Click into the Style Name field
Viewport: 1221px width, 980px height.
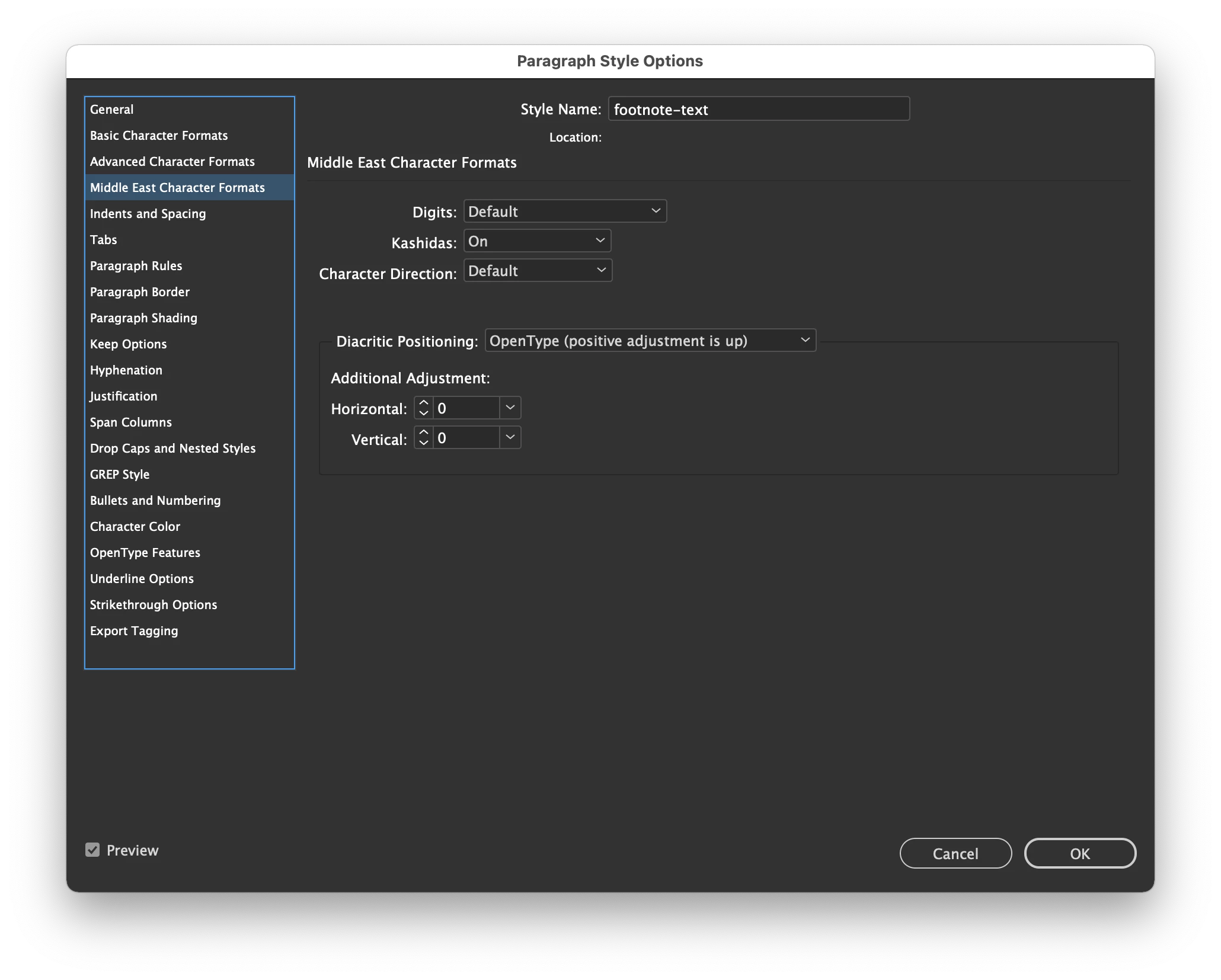[759, 110]
